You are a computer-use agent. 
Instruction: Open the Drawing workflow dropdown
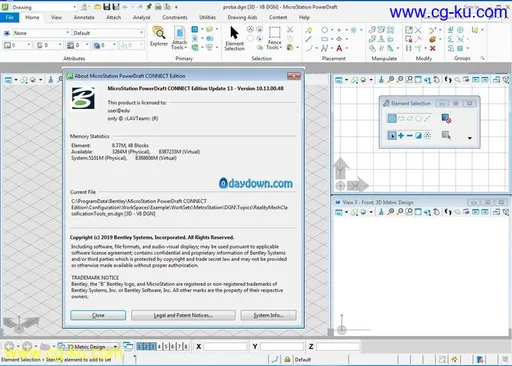(x=44, y=7)
